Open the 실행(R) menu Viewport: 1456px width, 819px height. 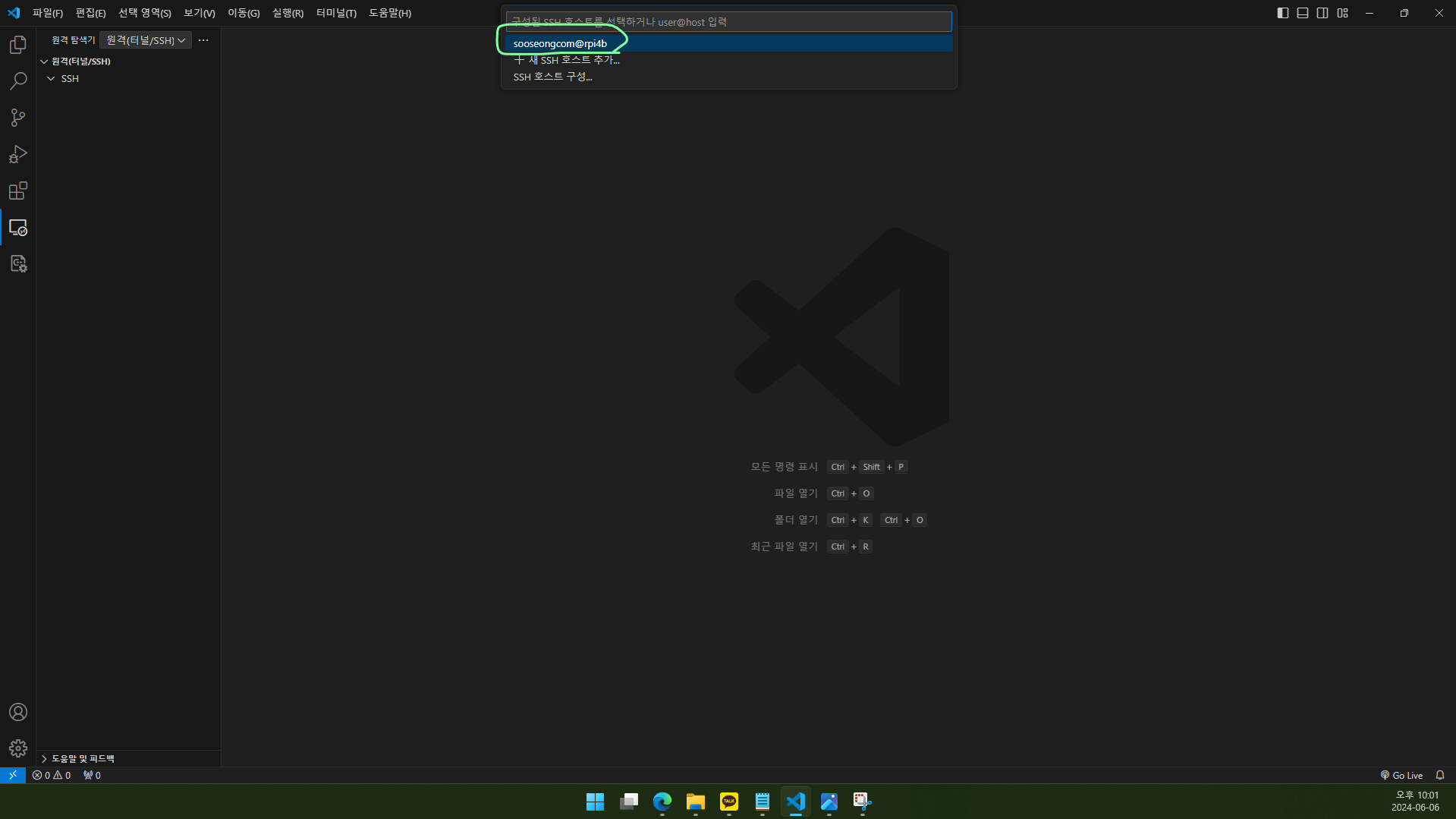point(288,13)
